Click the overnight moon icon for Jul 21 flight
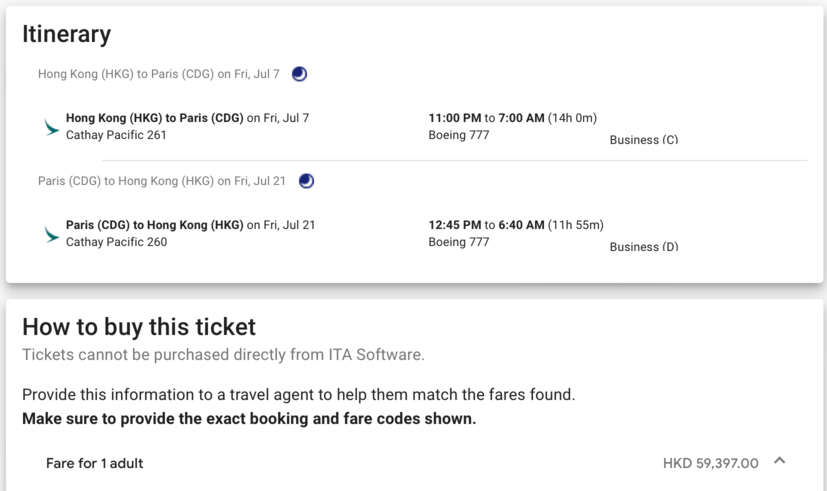The height and width of the screenshot is (491, 827). 306,181
